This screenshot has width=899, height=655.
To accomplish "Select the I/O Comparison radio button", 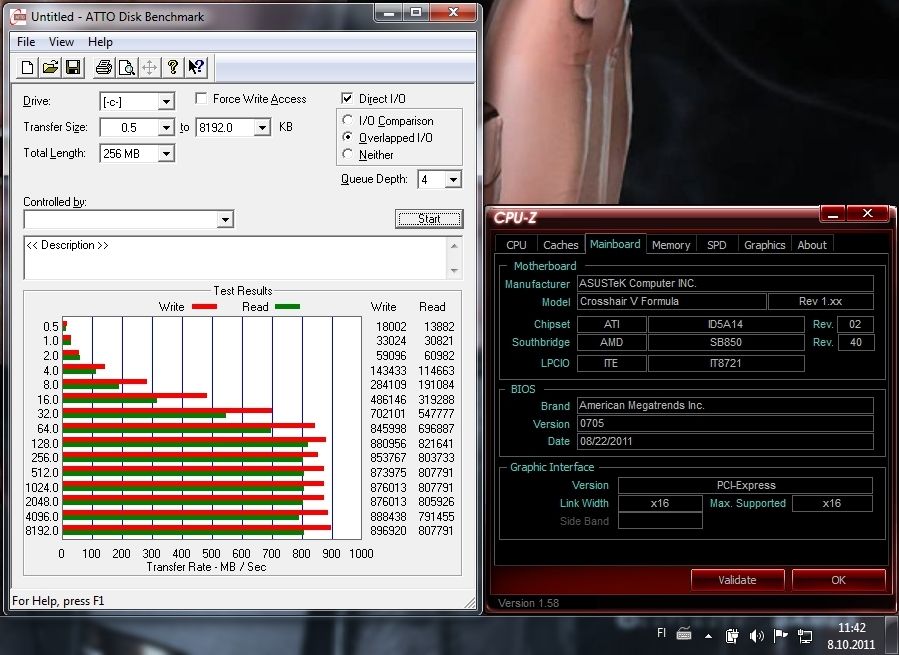I will tap(347, 120).
